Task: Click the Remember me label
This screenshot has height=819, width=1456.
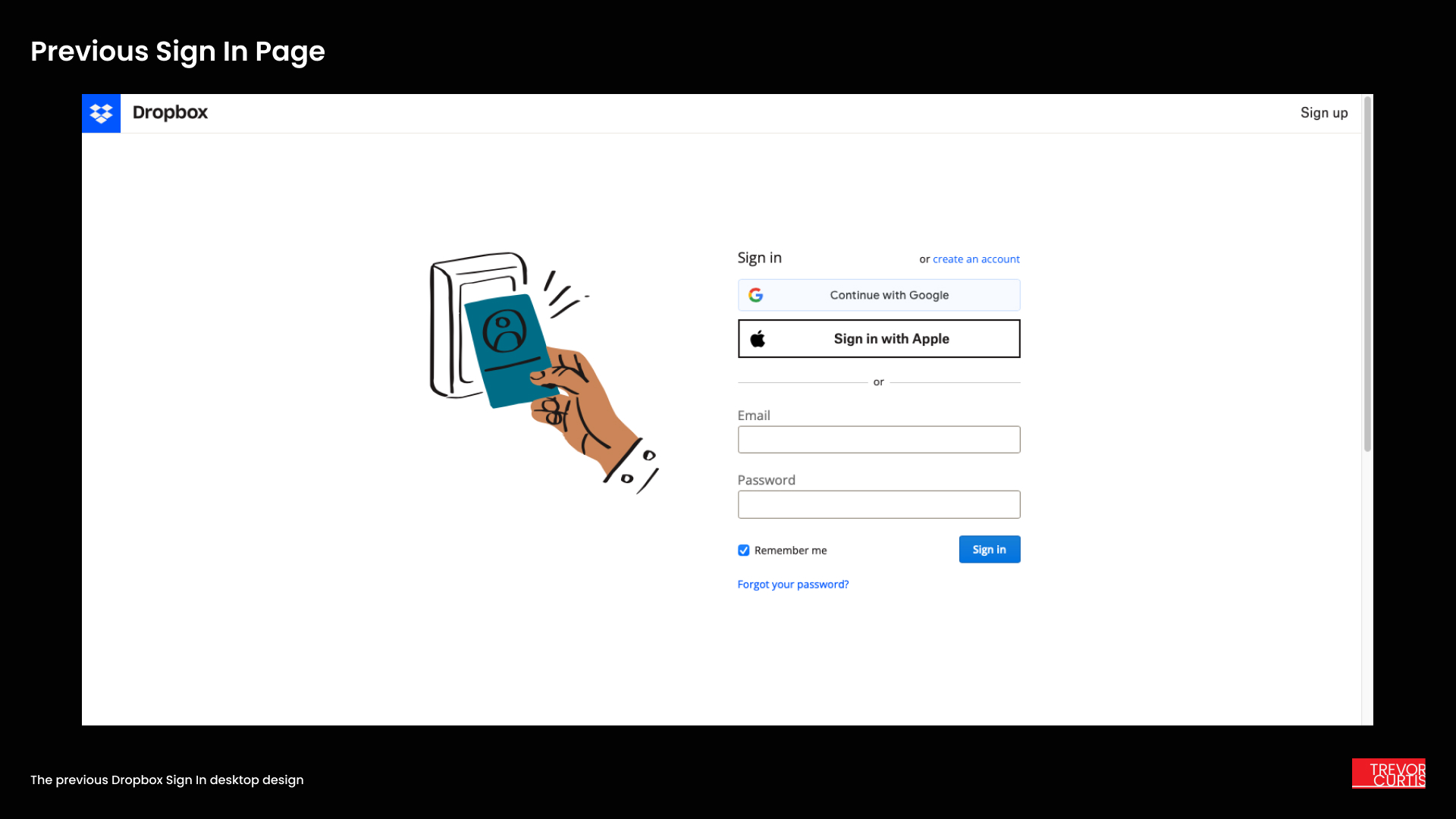Action: pyautogui.click(x=790, y=551)
